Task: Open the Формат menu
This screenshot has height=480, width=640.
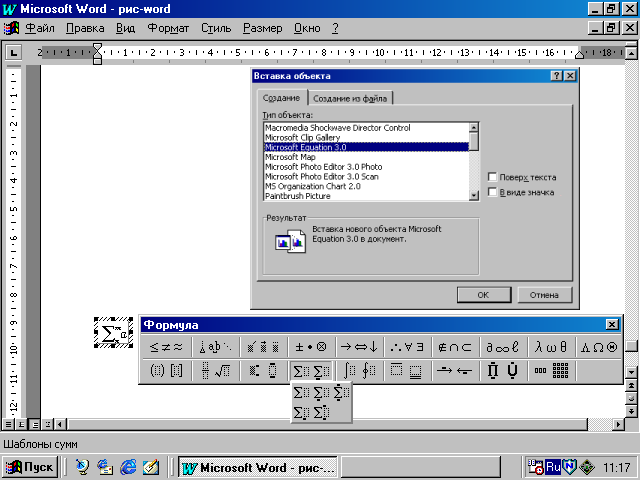Action: pyautogui.click(x=168, y=28)
